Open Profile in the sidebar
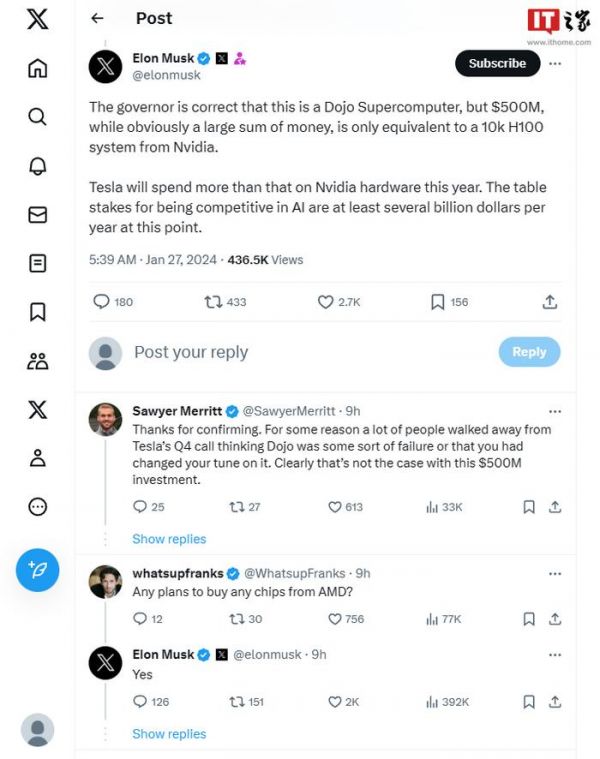The image size is (600, 759). (37, 458)
